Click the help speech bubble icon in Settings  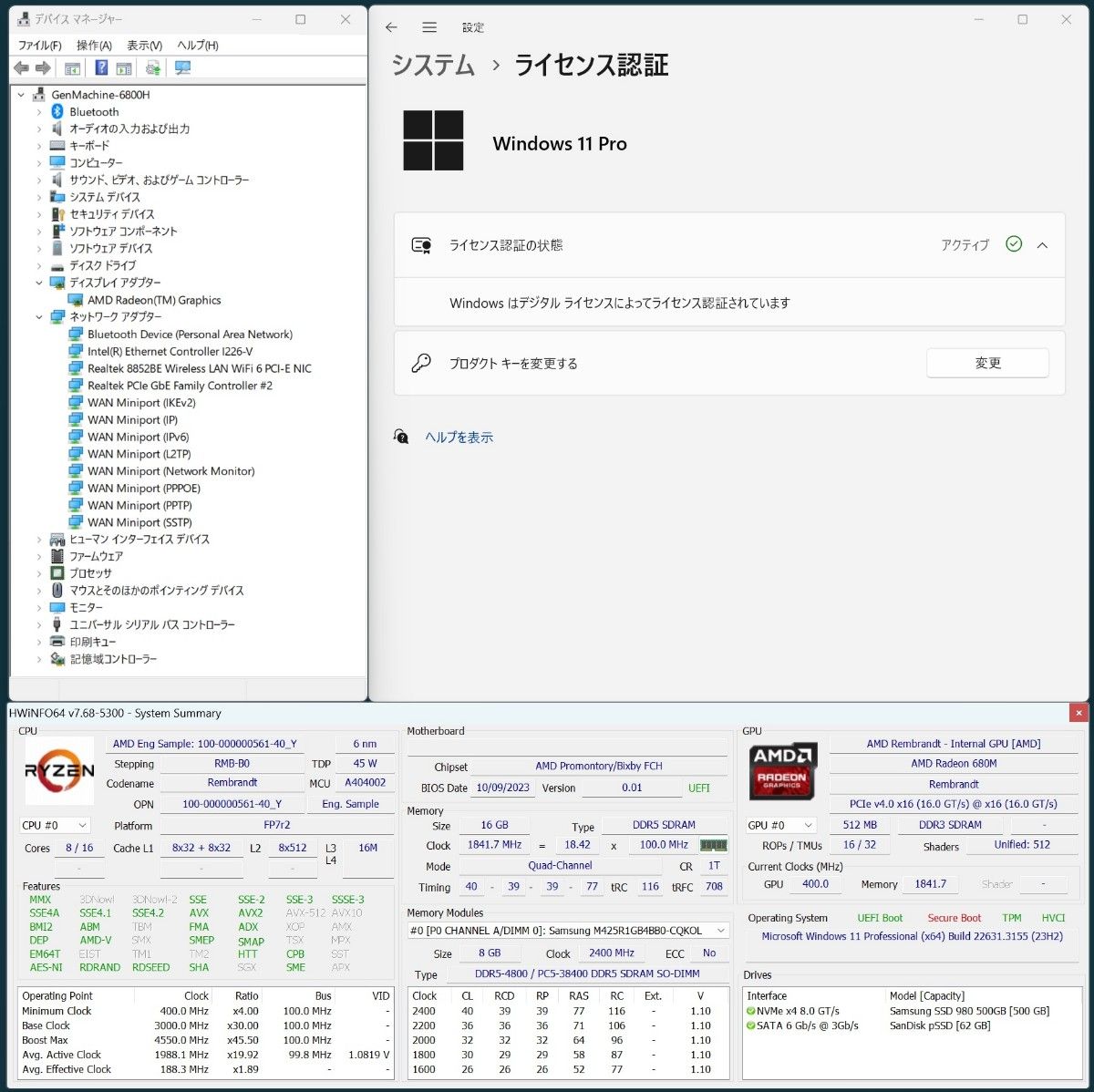pyautogui.click(x=401, y=437)
